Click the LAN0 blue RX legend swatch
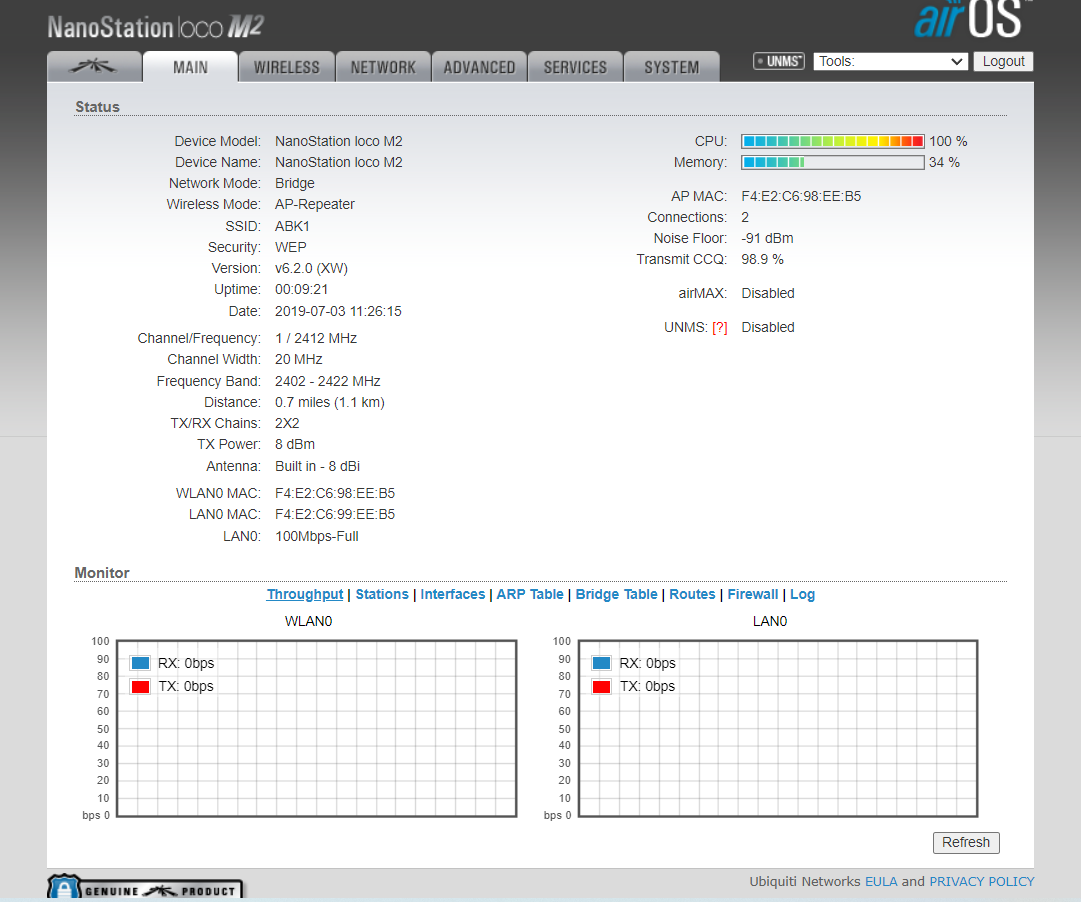The height and width of the screenshot is (902, 1081). [x=602, y=663]
